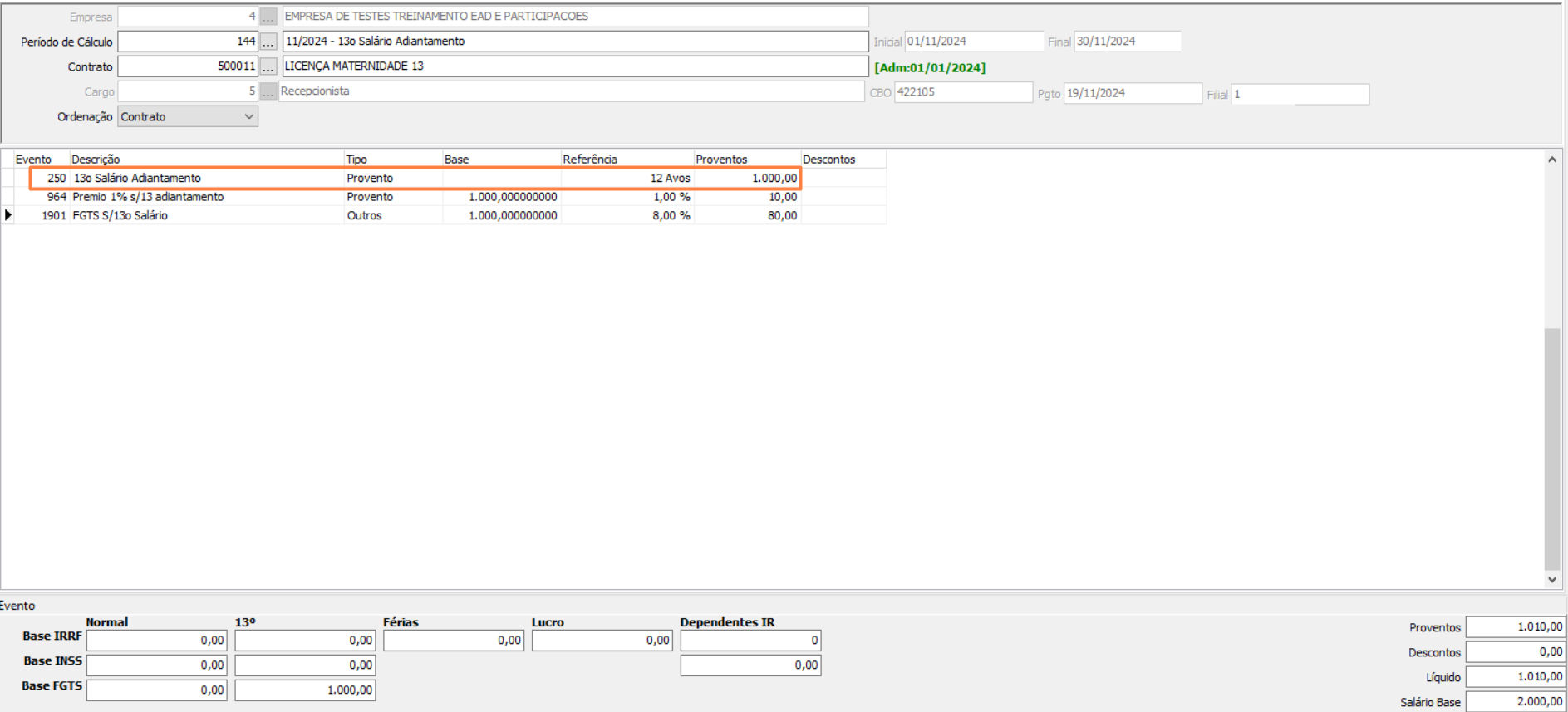Click the scrollbar down arrow
The width and height of the screenshot is (1568, 712).
pyautogui.click(x=1551, y=580)
